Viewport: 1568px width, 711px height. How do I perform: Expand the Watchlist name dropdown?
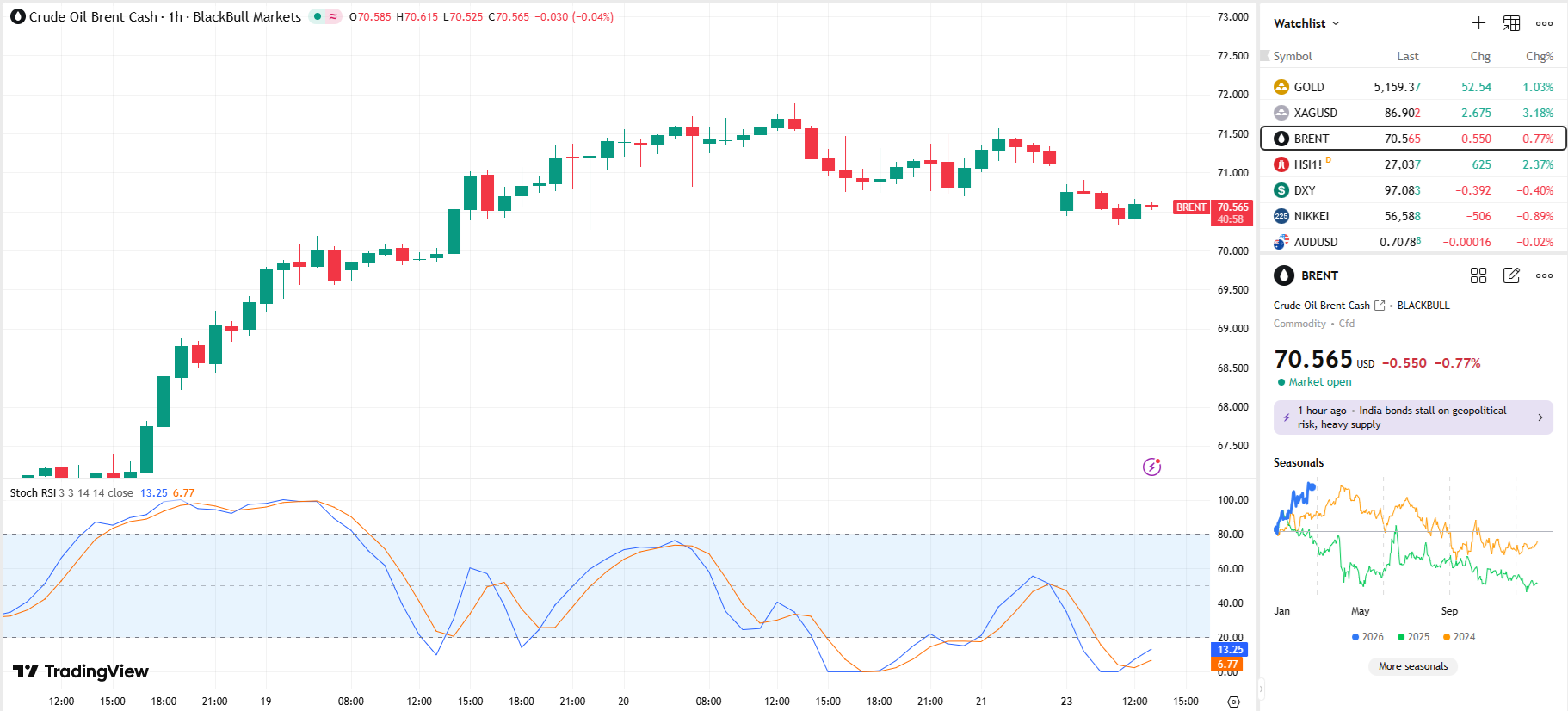pyautogui.click(x=1306, y=23)
